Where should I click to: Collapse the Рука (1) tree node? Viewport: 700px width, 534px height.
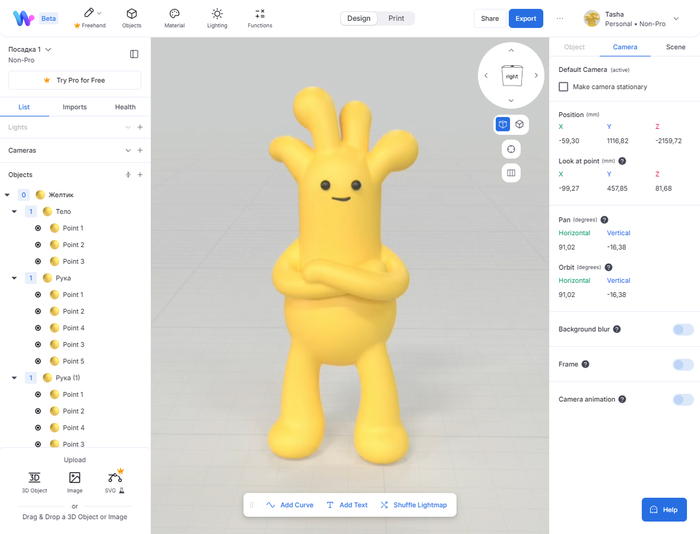14,378
